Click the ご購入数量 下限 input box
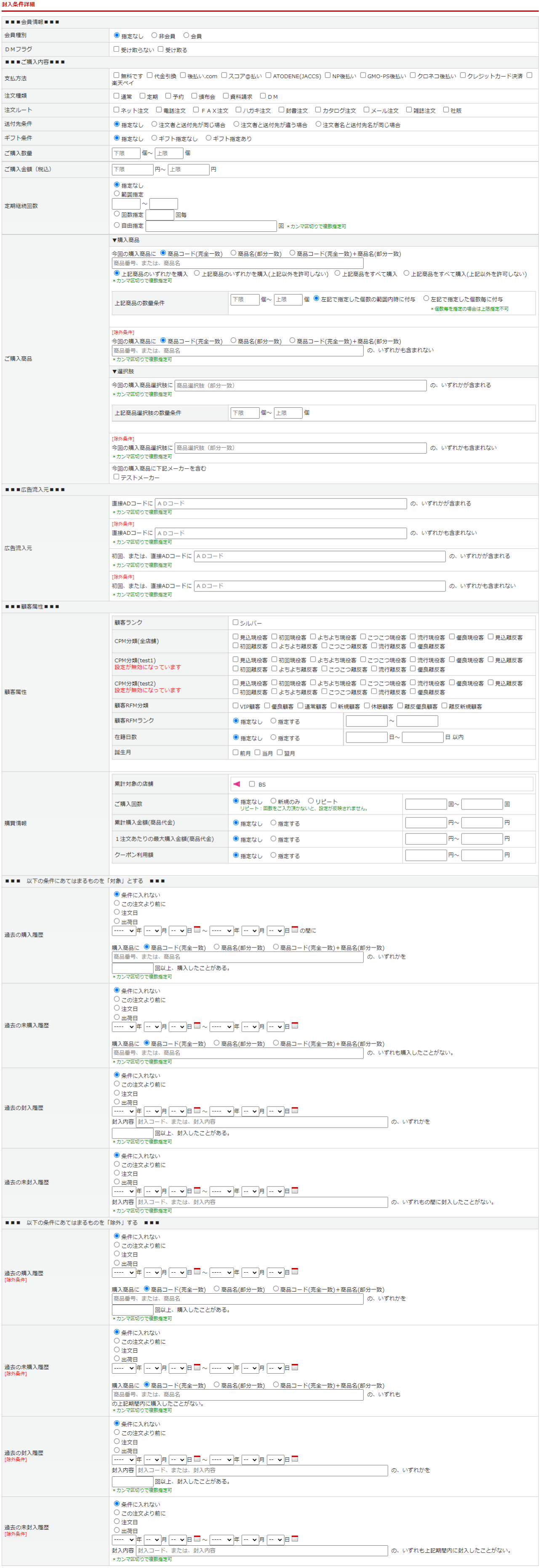The width and height of the screenshot is (541, 1568). pos(125,153)
